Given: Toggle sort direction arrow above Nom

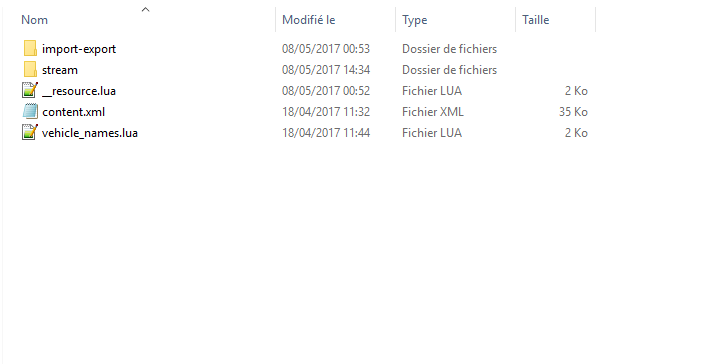Looking at the screenshot, I should click(146, 9).
